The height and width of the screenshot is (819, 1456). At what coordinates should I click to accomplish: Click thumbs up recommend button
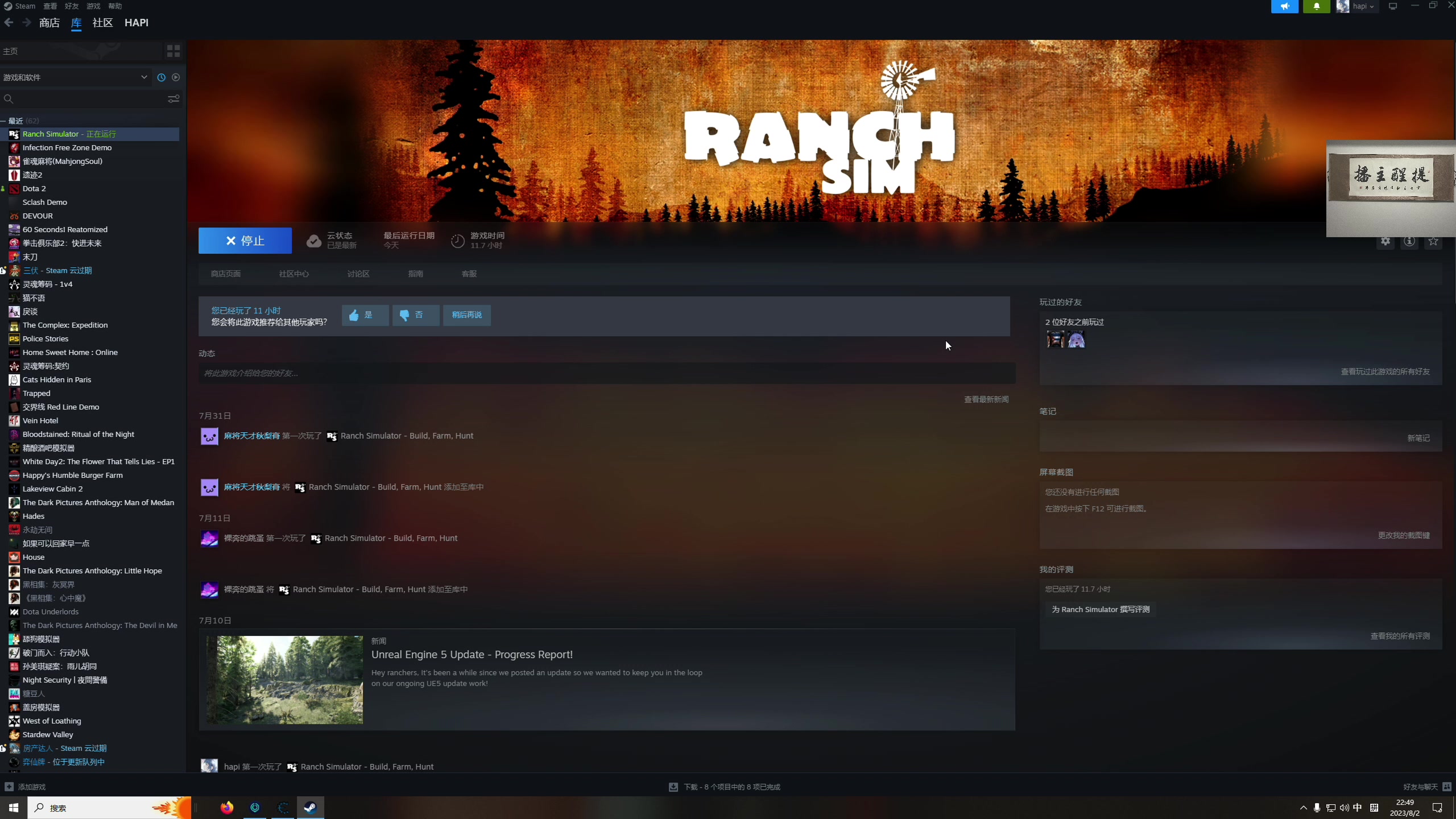click(x=365, y=315)
